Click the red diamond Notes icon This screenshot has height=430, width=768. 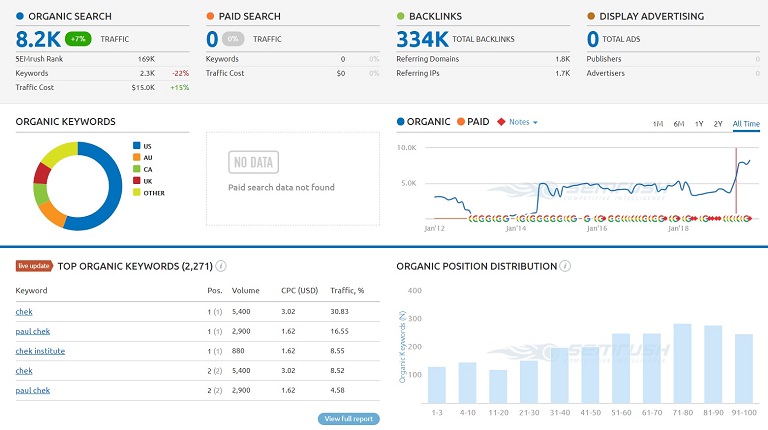501,122
